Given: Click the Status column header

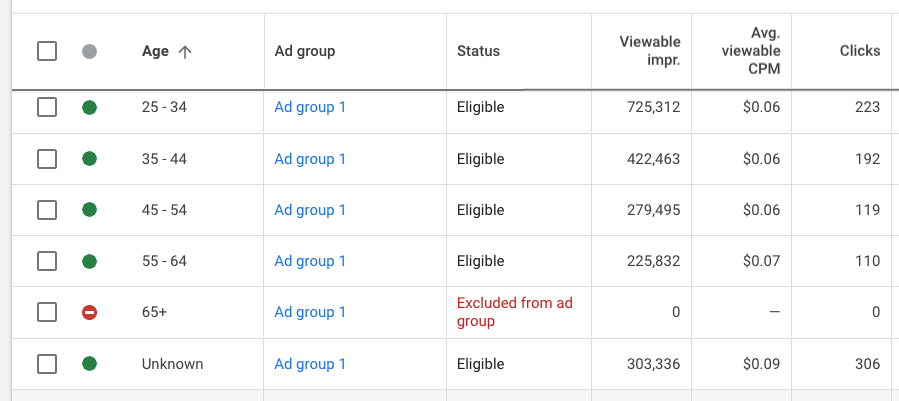Looking at the screenshot, I should [478, 51].
